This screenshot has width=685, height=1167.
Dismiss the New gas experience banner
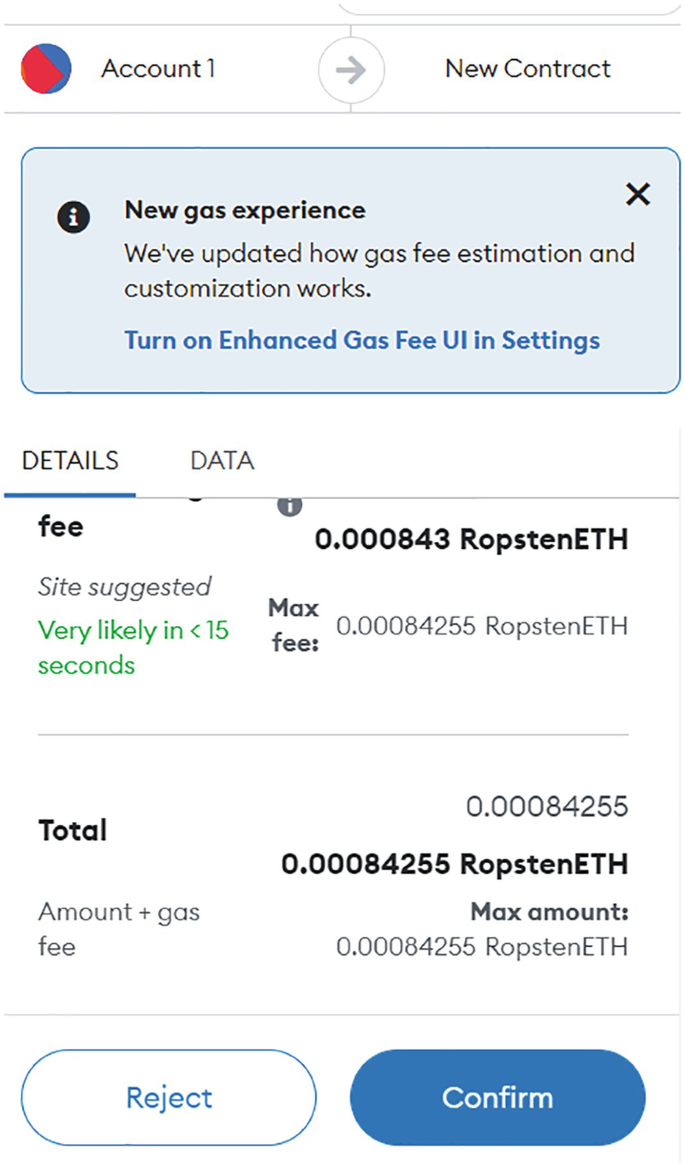[637, 195]
